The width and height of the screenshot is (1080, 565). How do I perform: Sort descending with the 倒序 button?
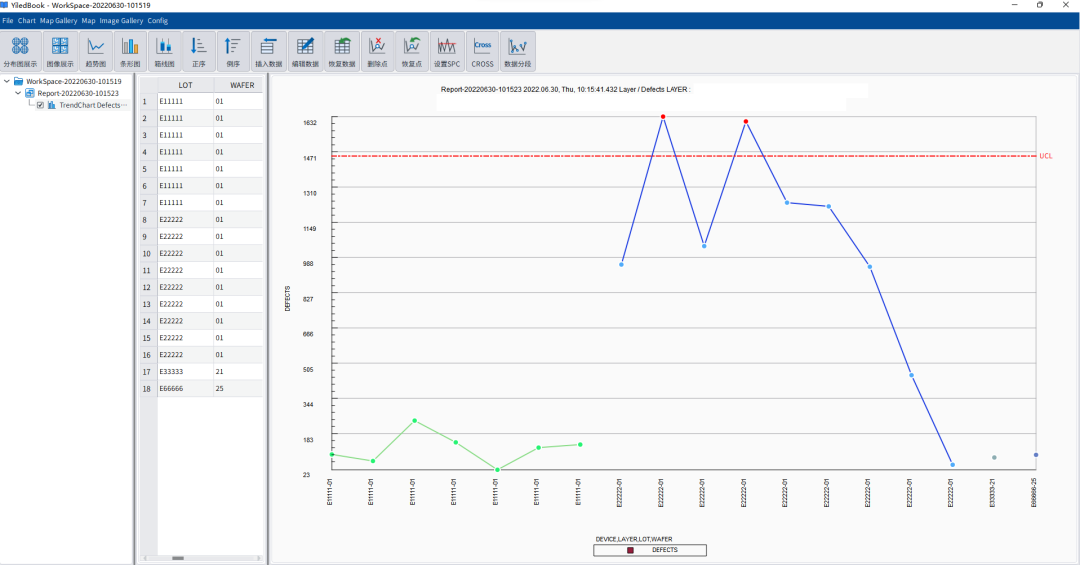pos(232,50)
